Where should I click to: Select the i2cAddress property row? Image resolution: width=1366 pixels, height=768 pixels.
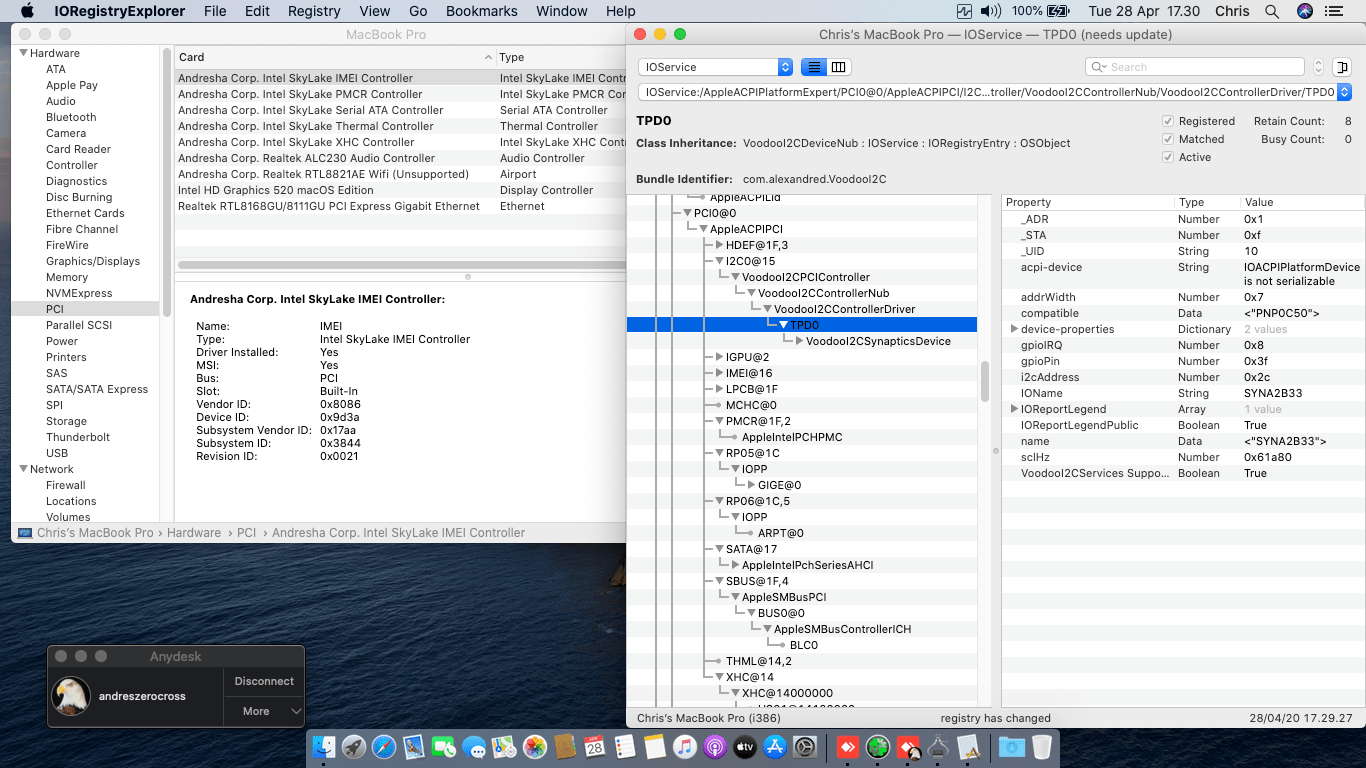[1183, 377]
